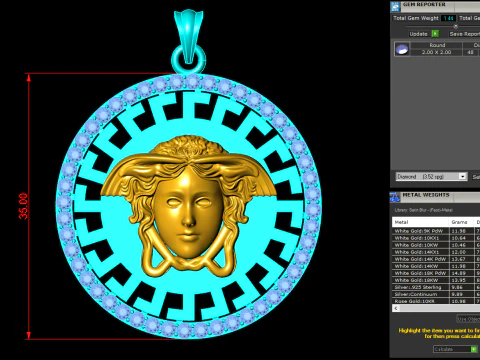
Task: Select the White Gold:18K PdW row
Action: click(x=436, y=273)
